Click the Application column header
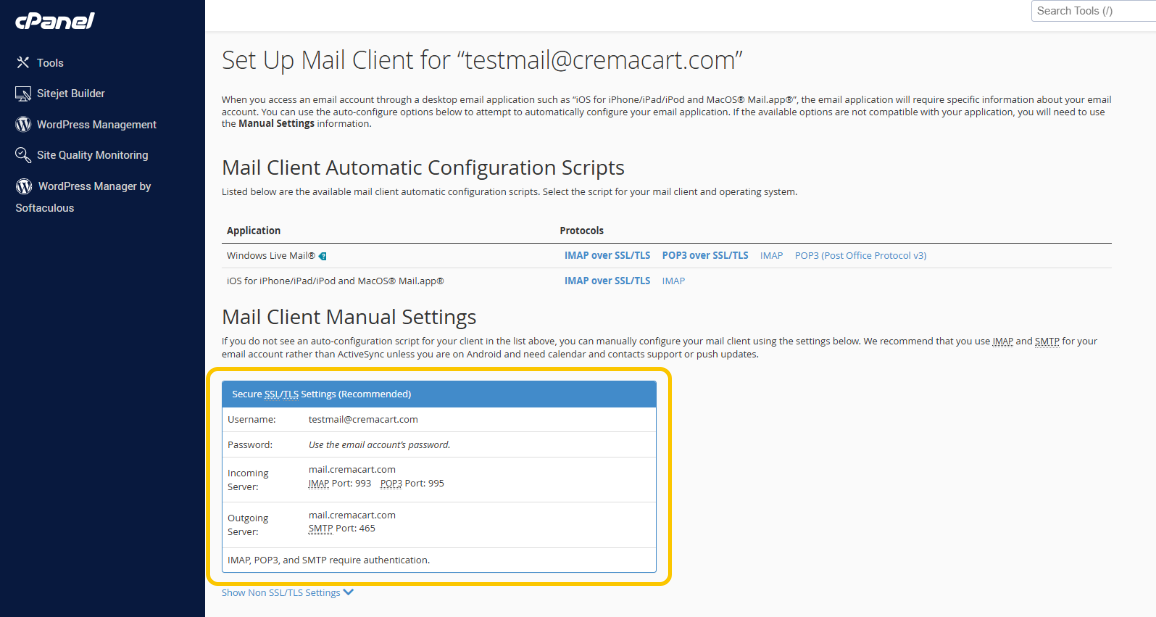 (x=254, y=231)
